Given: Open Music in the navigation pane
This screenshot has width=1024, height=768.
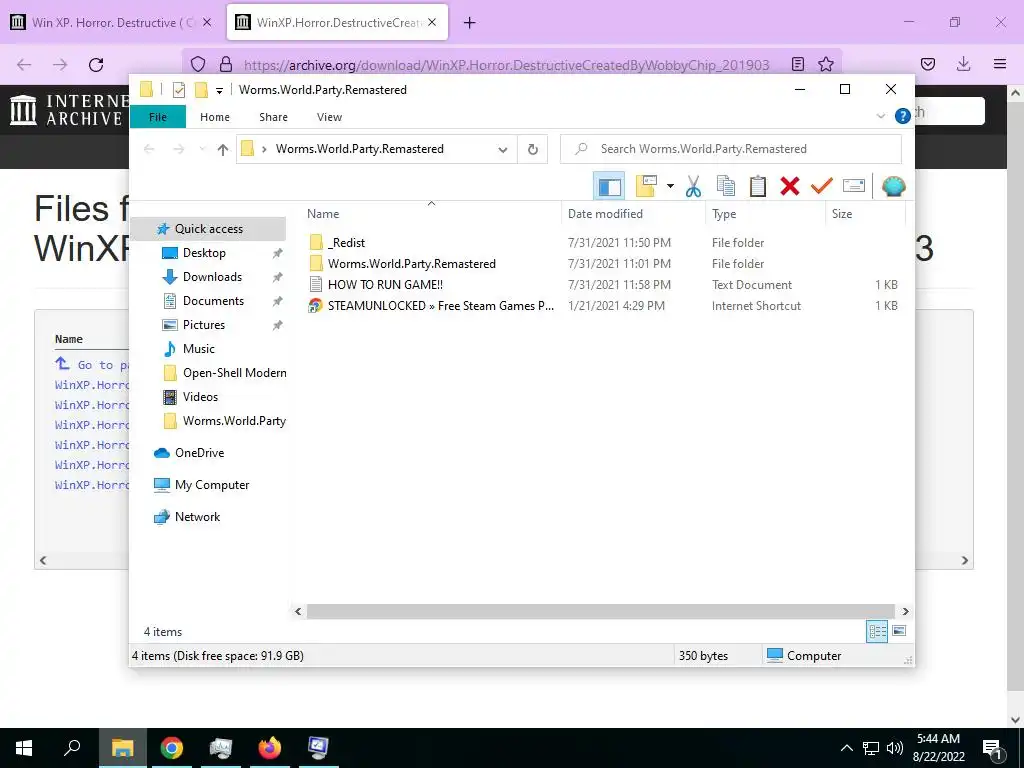Looking at the screenshot, I should [198, 349].
